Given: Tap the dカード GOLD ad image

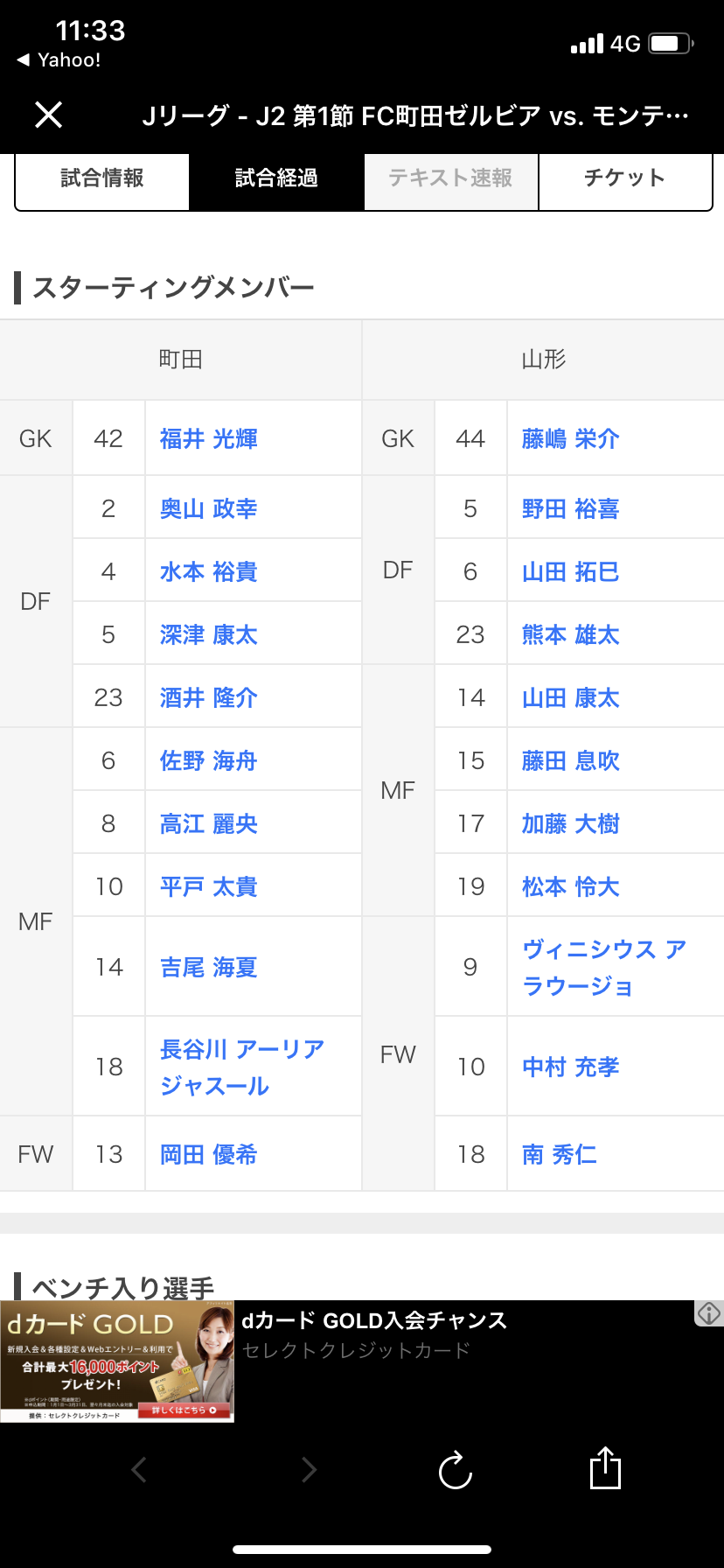Looking at the screenshot, I should coord(117,1361).
